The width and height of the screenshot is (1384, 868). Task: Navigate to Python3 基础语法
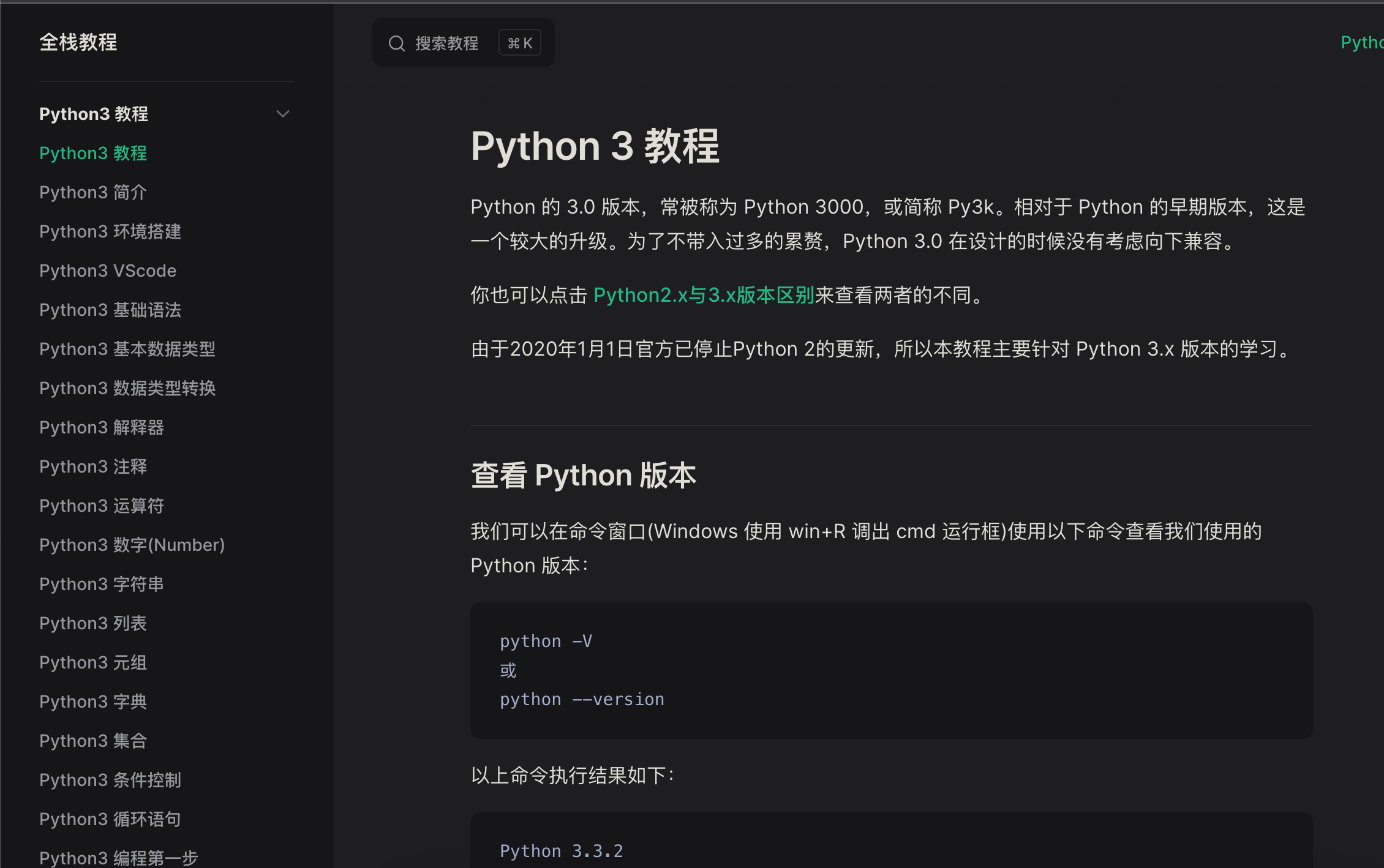(110, 310)
